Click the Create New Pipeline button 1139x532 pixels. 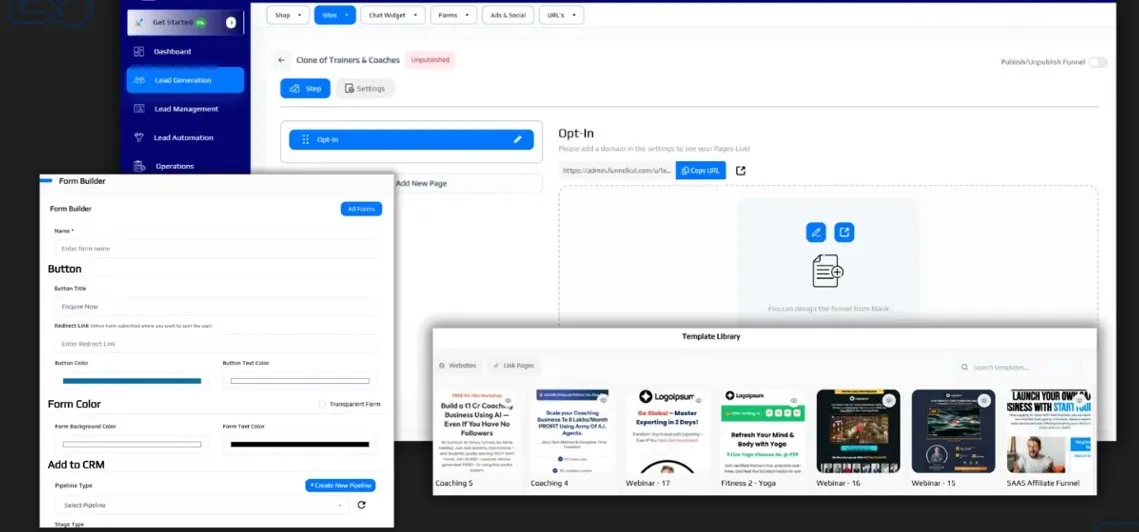(341, 485)
